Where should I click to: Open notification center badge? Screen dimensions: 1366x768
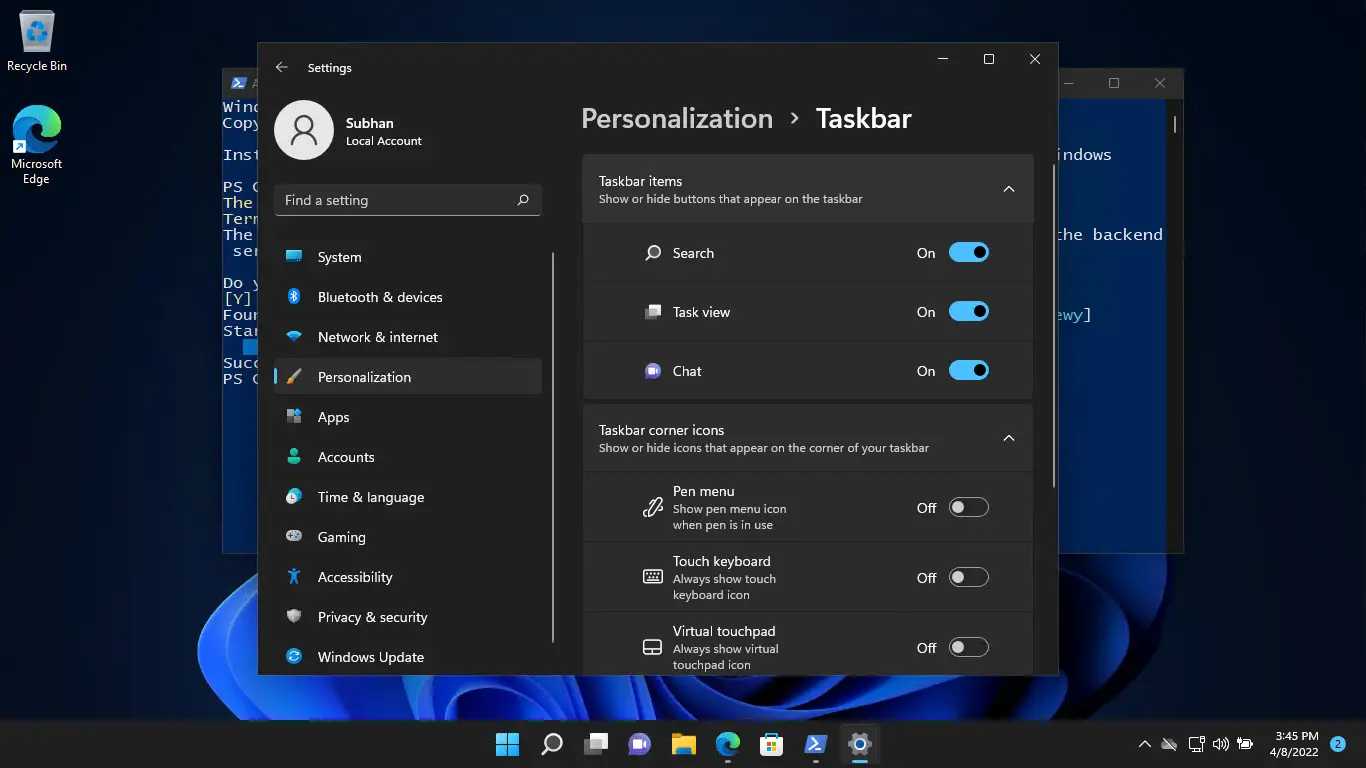point(1338,744)
